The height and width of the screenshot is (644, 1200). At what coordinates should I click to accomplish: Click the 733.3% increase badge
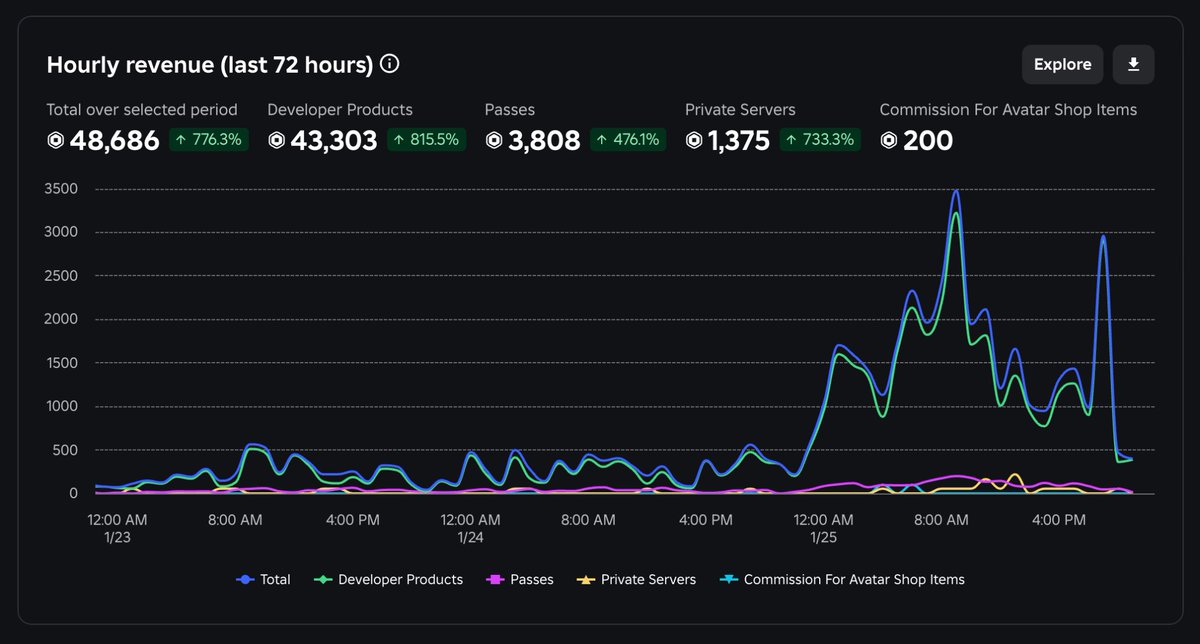(820, 140)
